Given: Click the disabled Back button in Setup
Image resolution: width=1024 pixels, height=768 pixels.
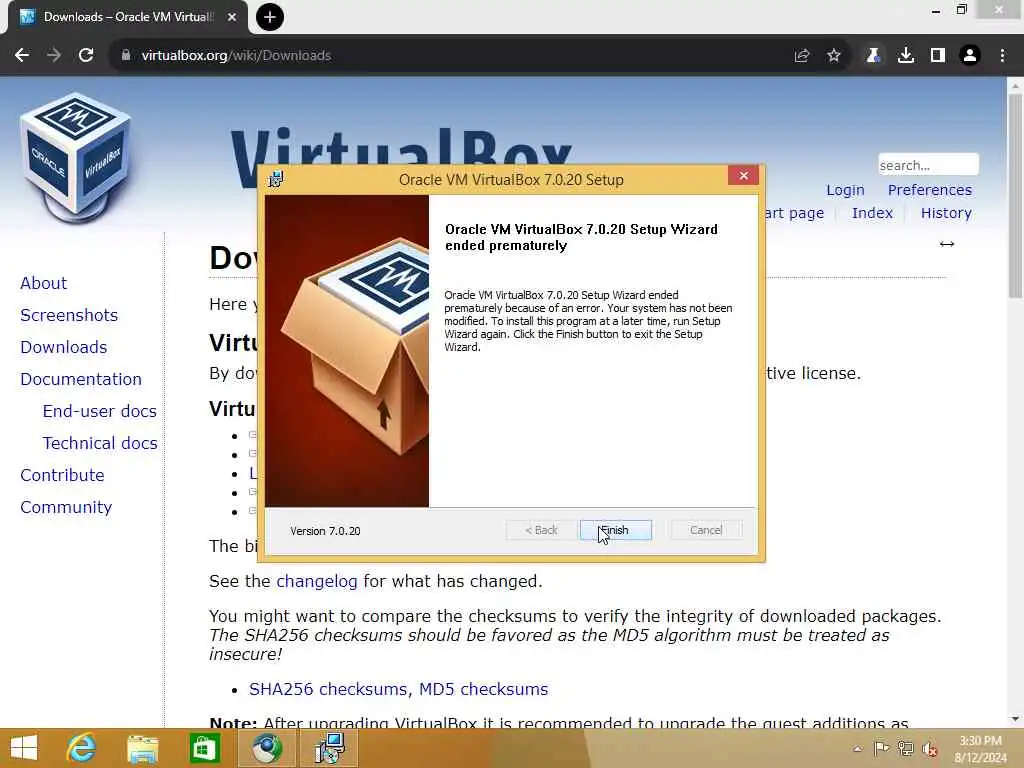Looking at the screenshot, I should [541, 530].
